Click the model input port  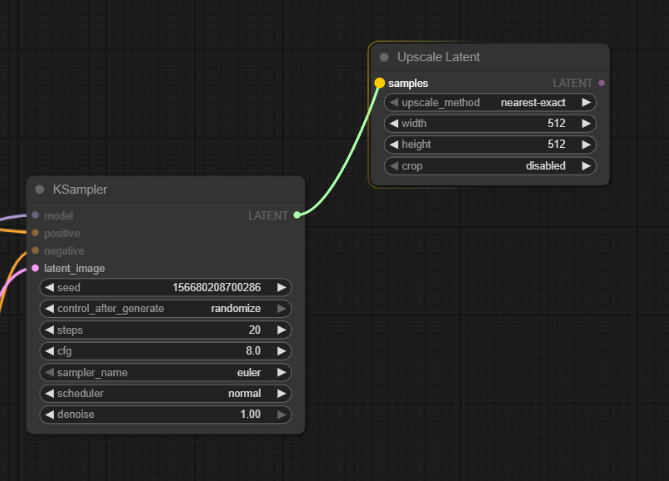[x=35, y=215]
